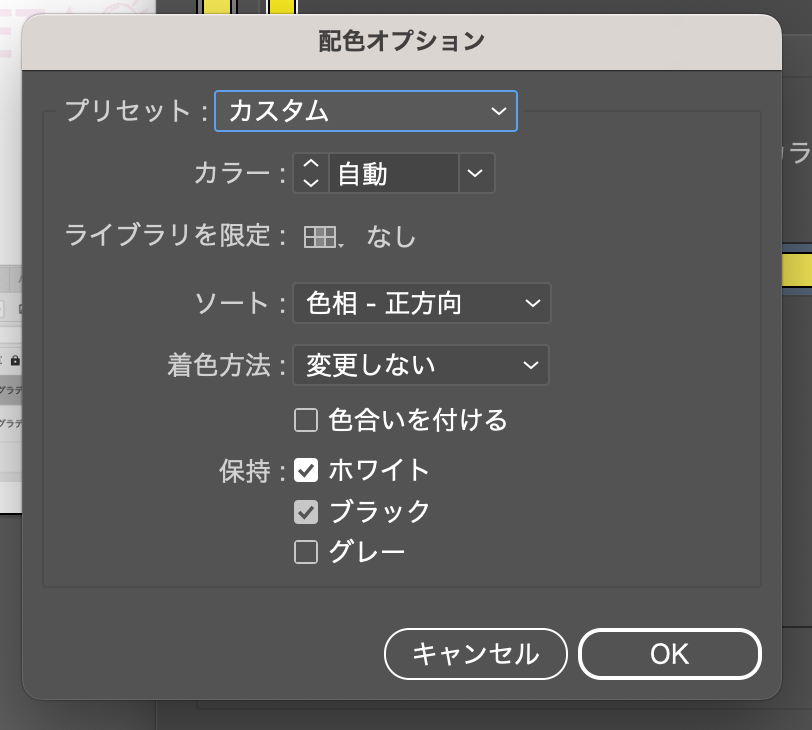Image resolution: width=812 pixels, height=730 pixels.
Task: Open the ソート dropdown set to 色相 - 正方向
Action: click(x=421, y=303)
